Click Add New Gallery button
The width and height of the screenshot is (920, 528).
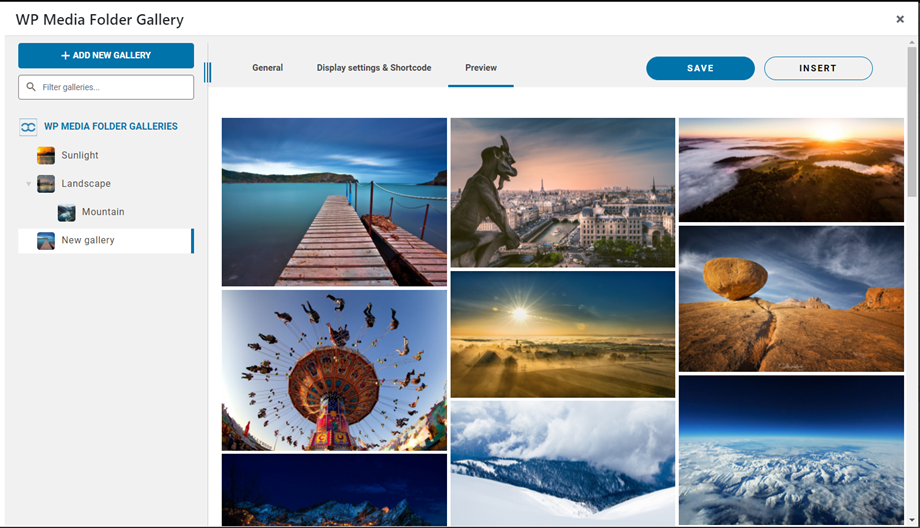[x=106, y=55]
